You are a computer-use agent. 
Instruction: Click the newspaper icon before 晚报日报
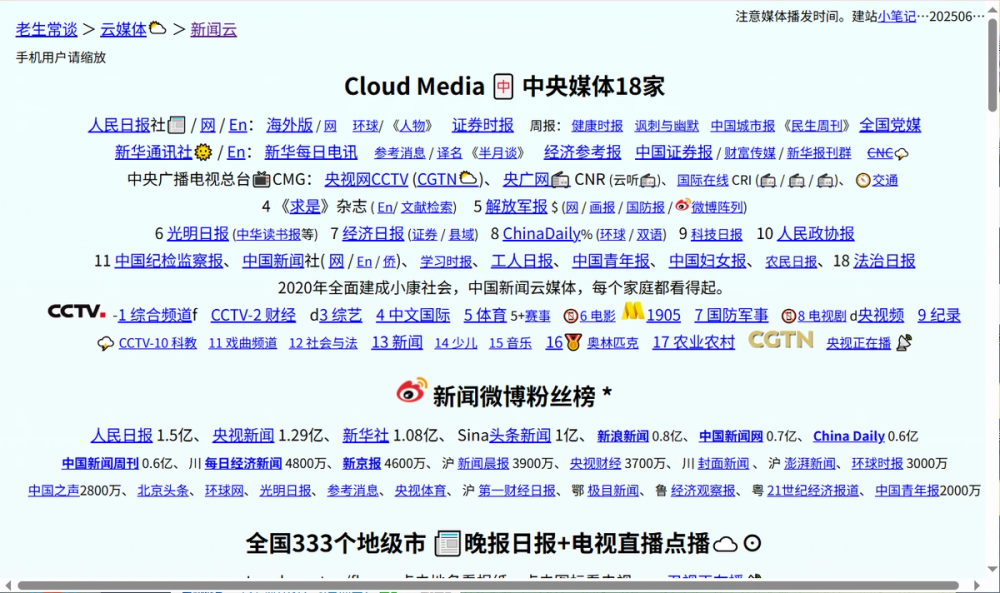tap(447, 543)
